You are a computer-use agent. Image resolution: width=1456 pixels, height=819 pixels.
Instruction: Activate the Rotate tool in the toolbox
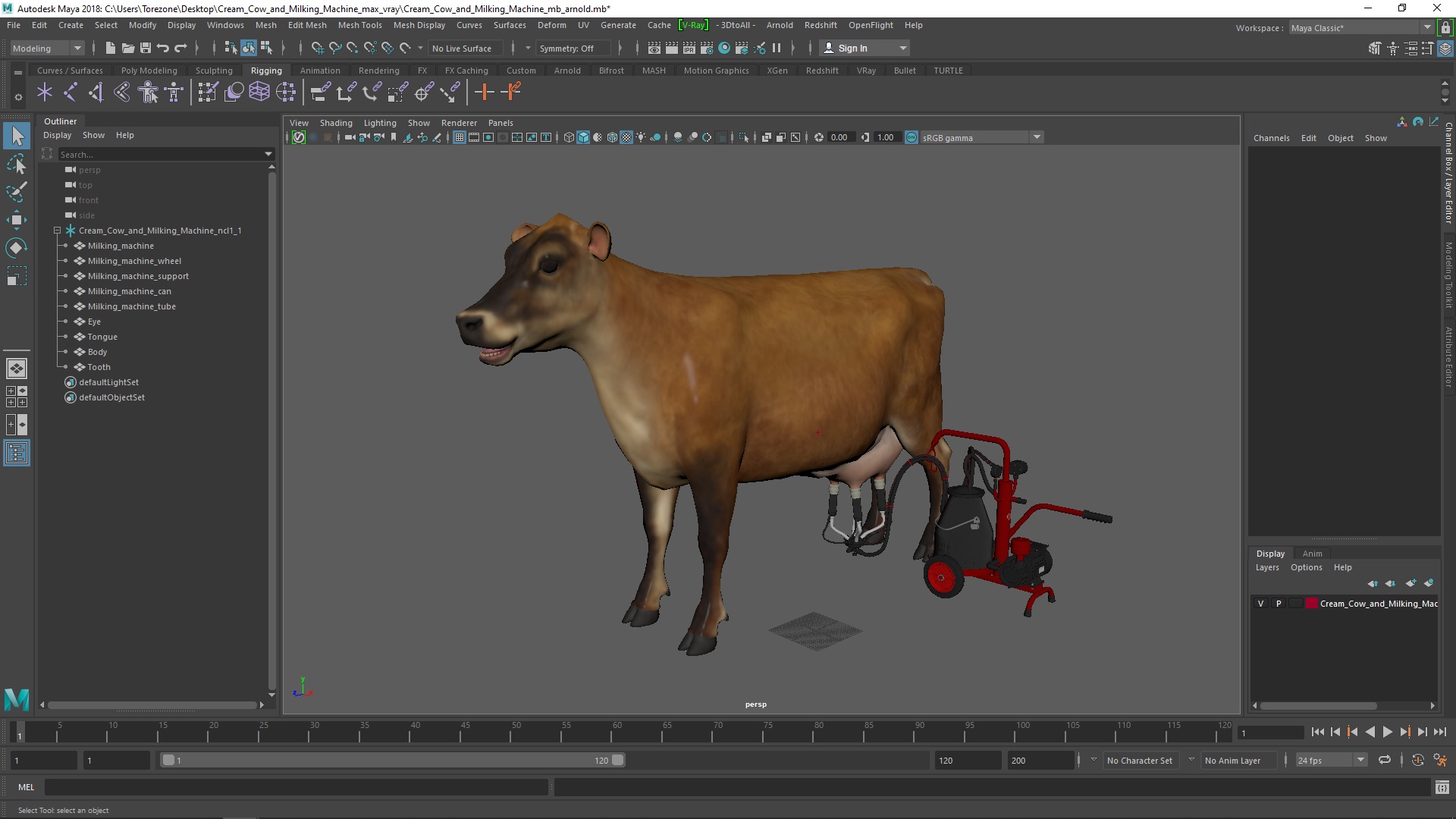pyautogui.click(x=16, y=248)
